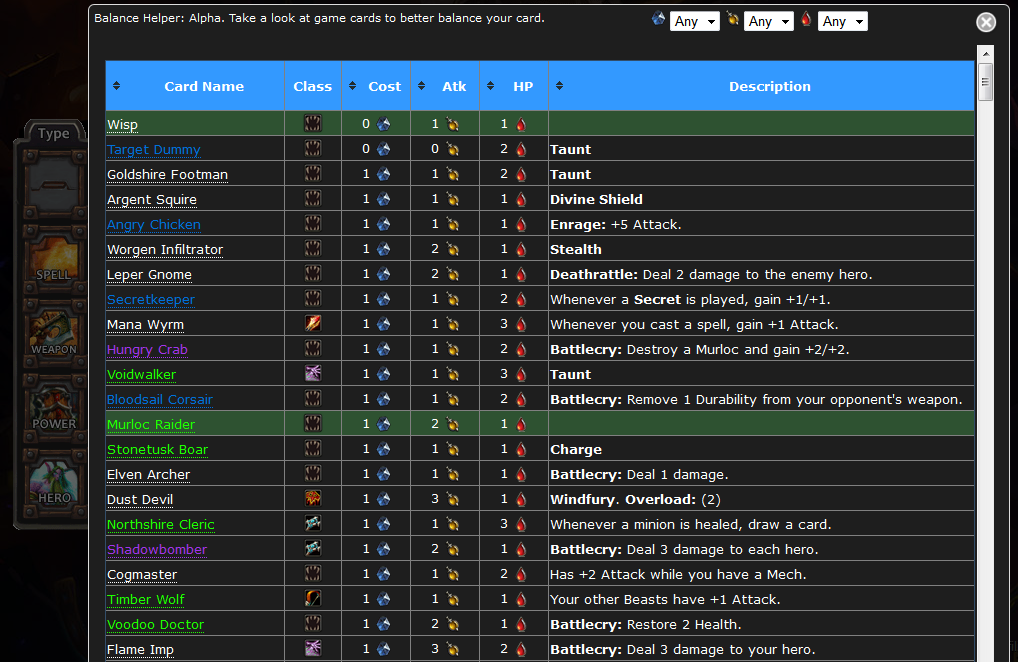Open the Voodoo Doctor card link
The image size is (1018, 662).
pyautogui.click(x=155, y=624)
